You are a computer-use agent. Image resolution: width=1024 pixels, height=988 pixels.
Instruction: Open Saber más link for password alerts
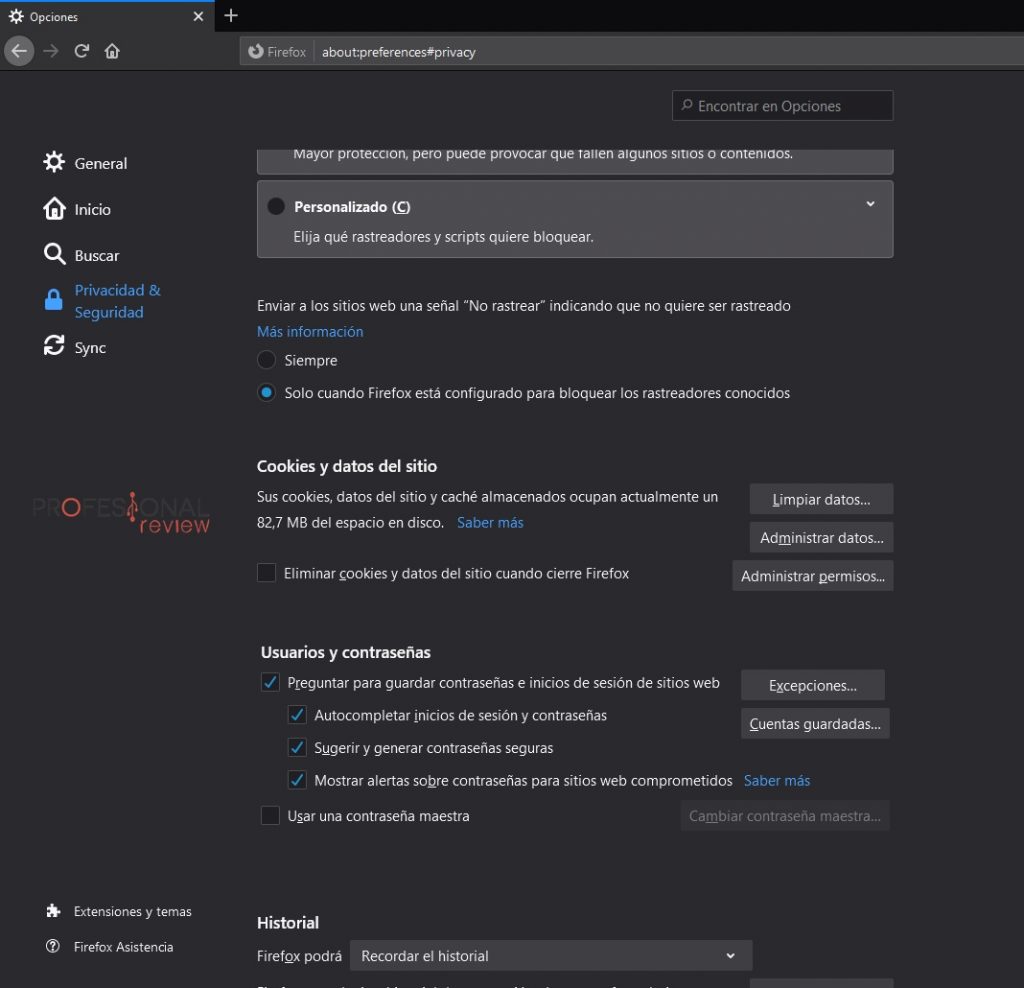776,780
